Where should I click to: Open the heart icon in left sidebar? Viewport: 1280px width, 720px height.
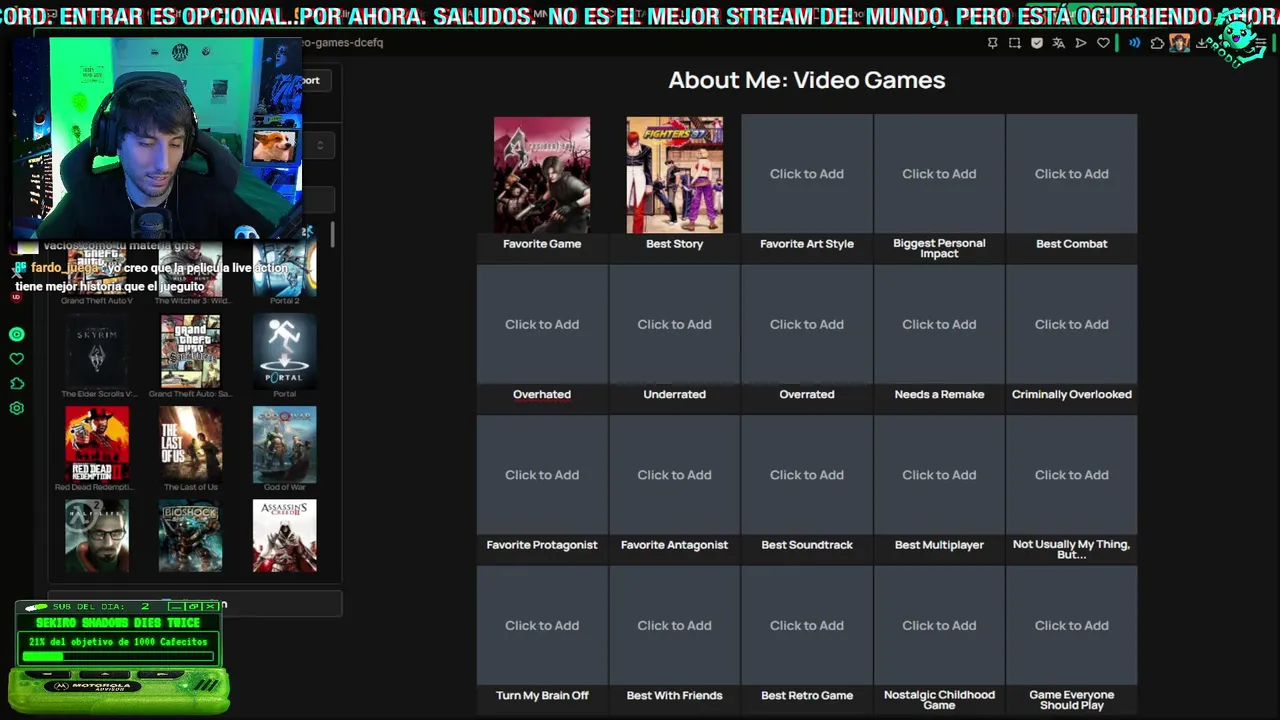point(16,359)
